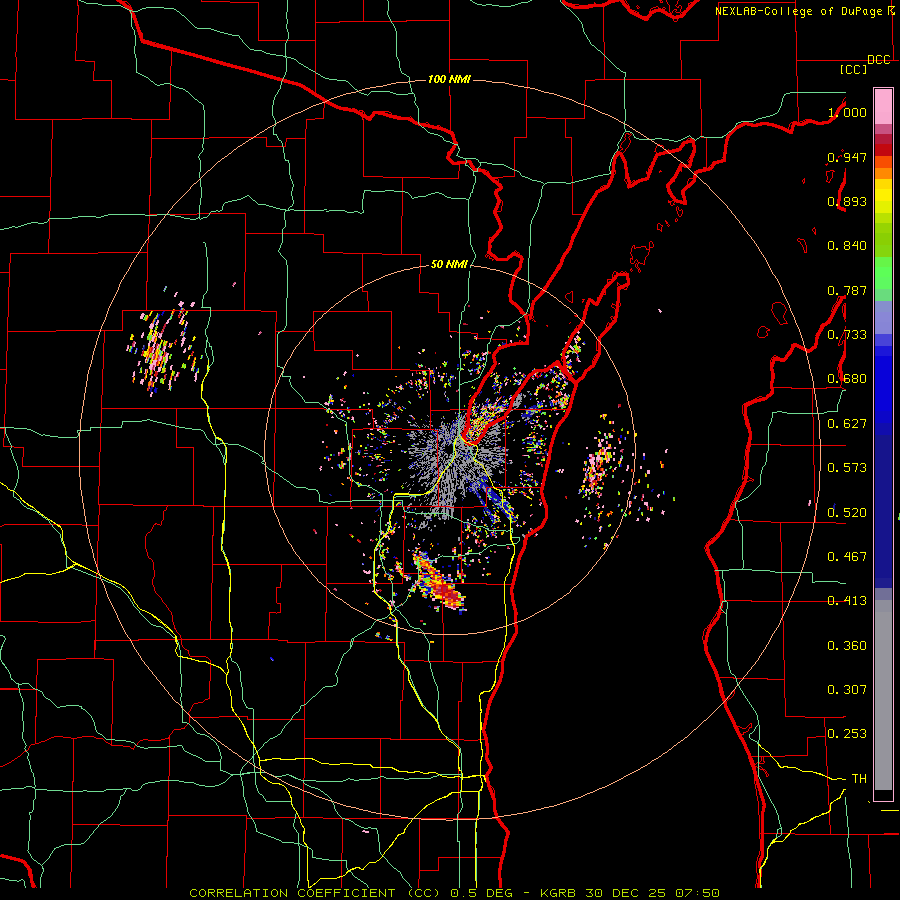Pick the bright green color bar segment
Screen dimensions: 900x900
click(883, 273)
